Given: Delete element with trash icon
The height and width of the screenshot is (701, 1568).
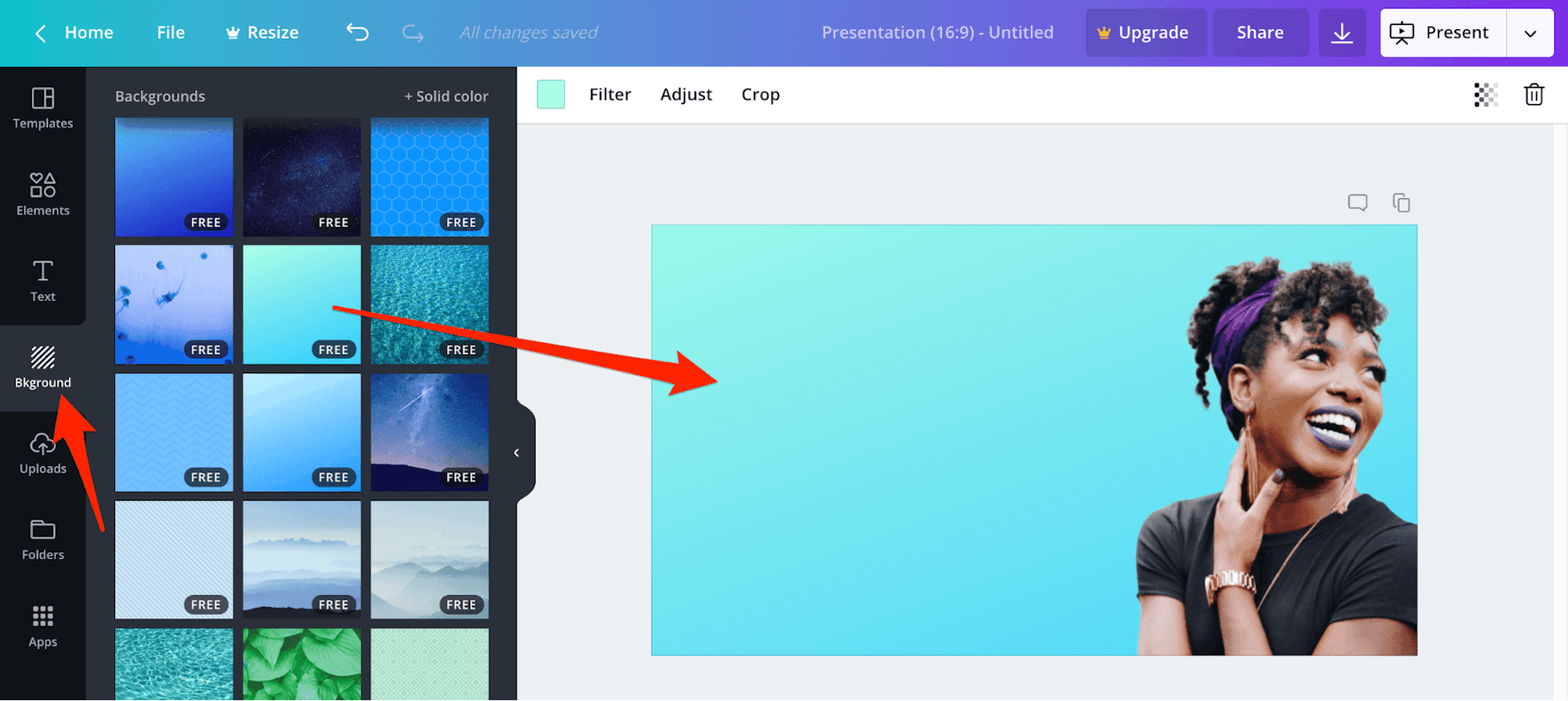Looking at the screenshot, I should pos(1534,95).
